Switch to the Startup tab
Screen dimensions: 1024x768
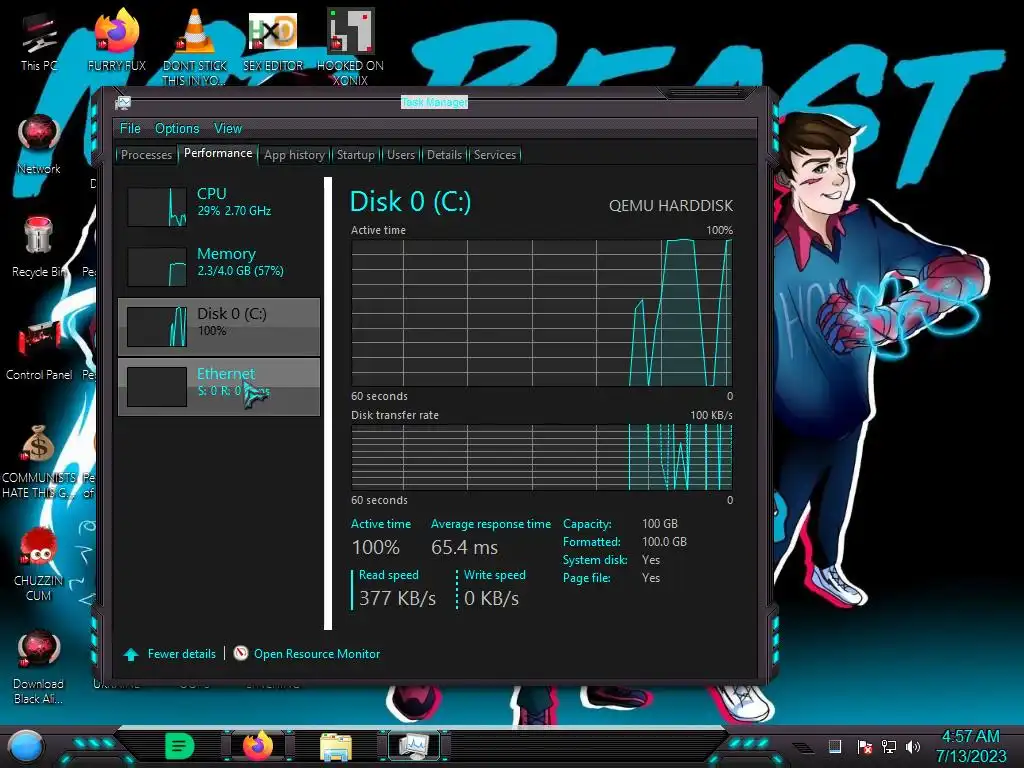(x=355, y=155)
